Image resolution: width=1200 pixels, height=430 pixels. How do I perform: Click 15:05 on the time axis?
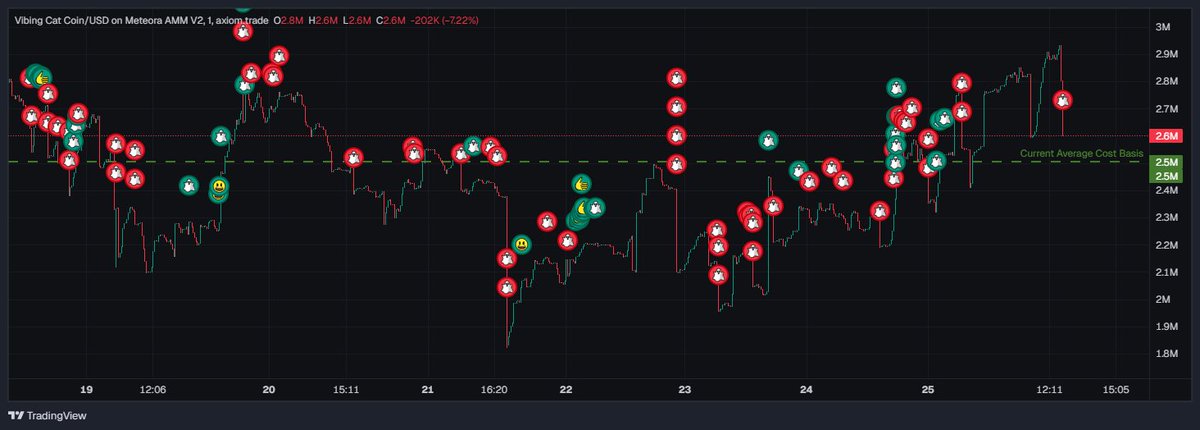point(1115,389)
